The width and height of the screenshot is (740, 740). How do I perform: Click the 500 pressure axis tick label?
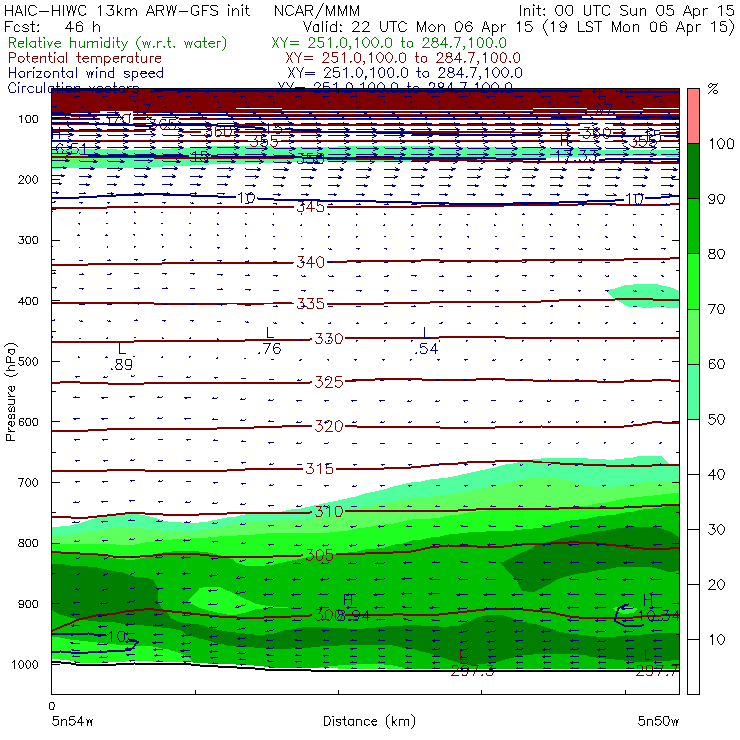coord(28,361)
